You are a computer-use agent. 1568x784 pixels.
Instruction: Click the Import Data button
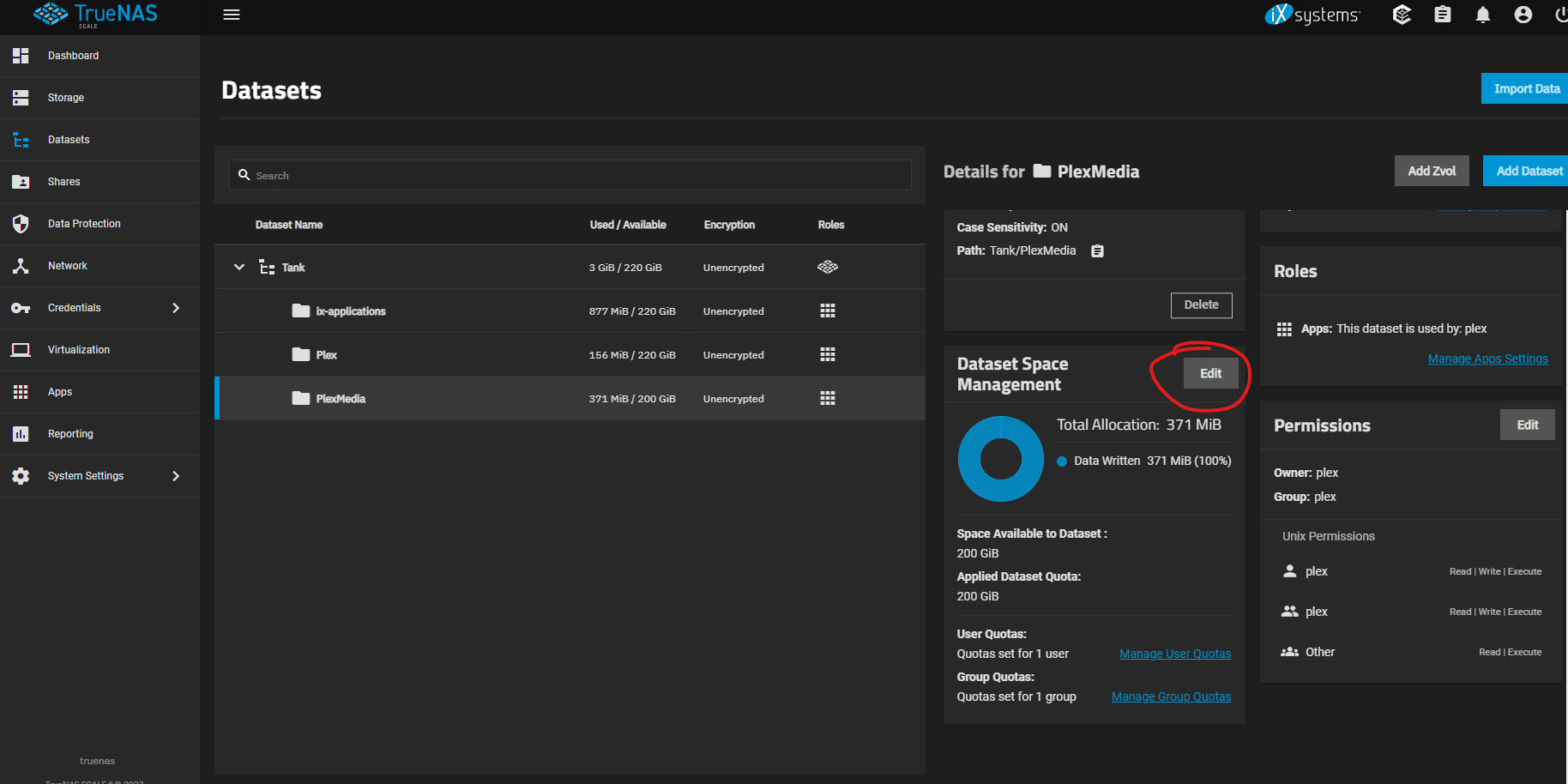[1525, 88]
